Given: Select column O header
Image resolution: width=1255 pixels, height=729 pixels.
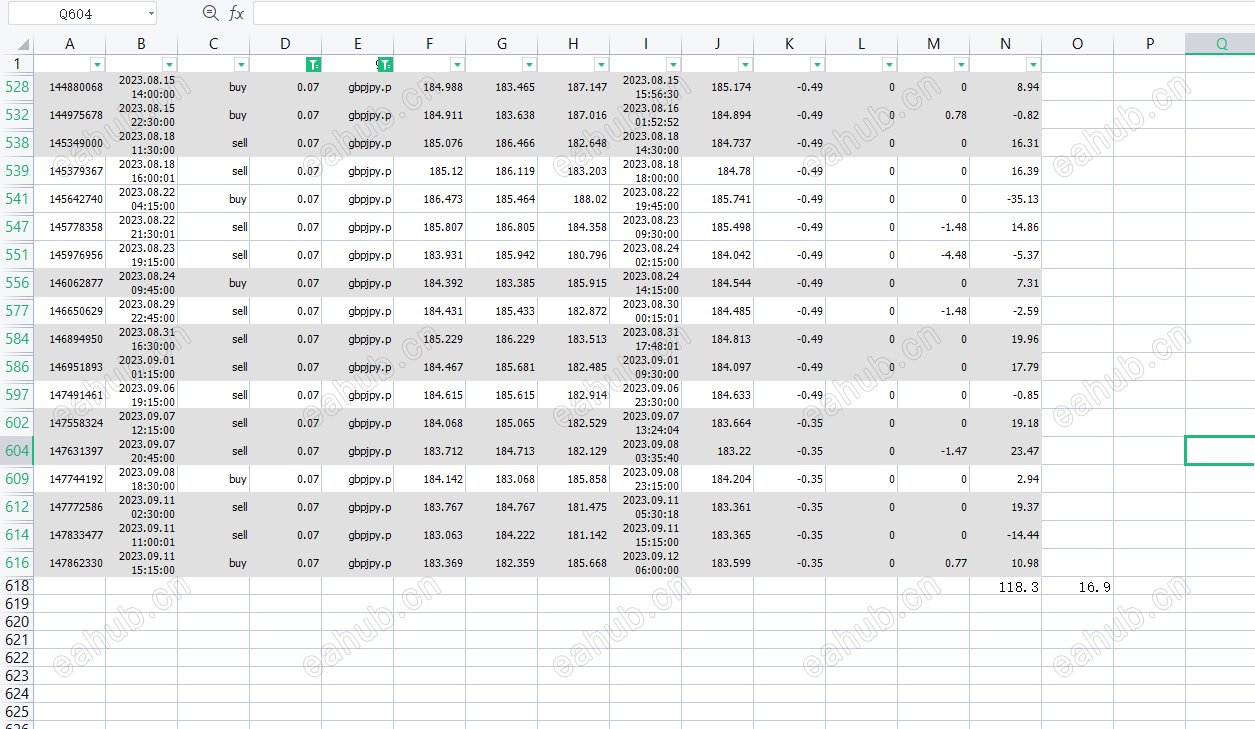Looking at the screenshot, I should point(1078,44).
